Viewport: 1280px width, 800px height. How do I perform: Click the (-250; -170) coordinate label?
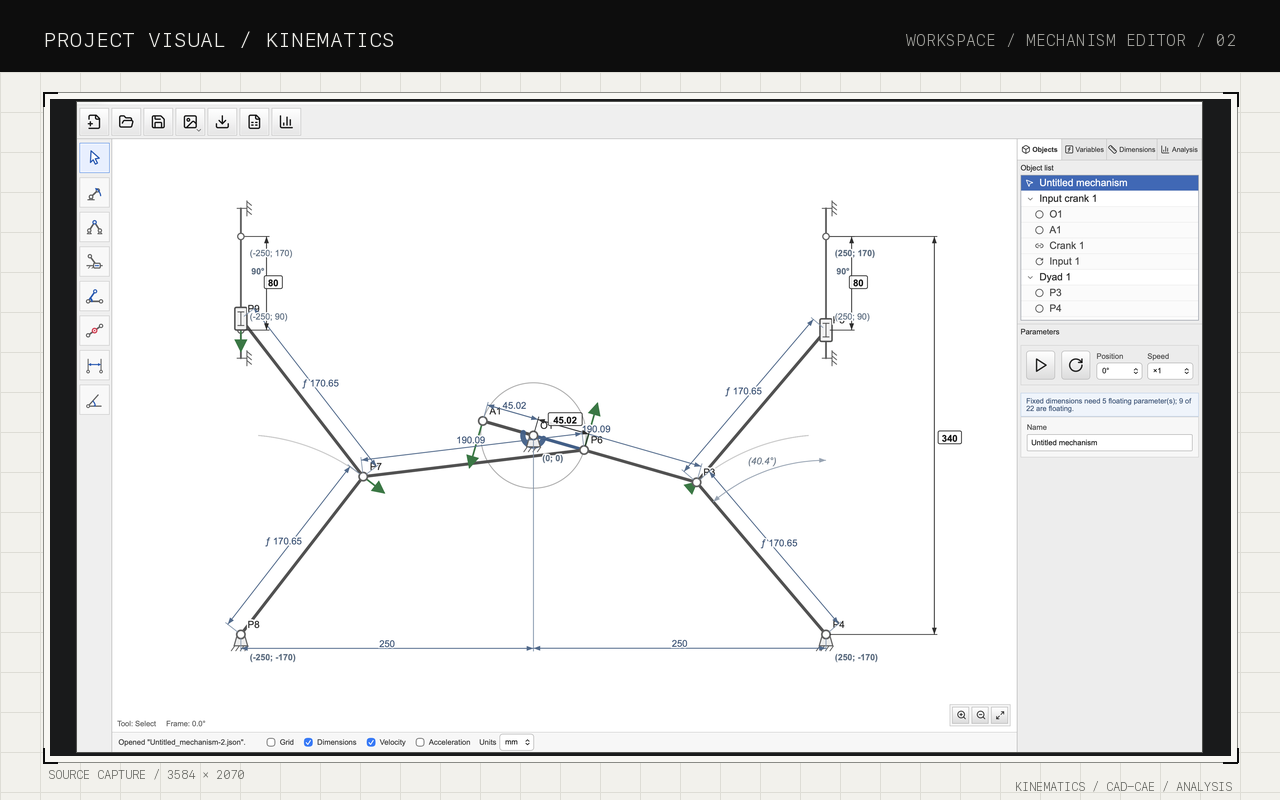click(x=273, y=657)
